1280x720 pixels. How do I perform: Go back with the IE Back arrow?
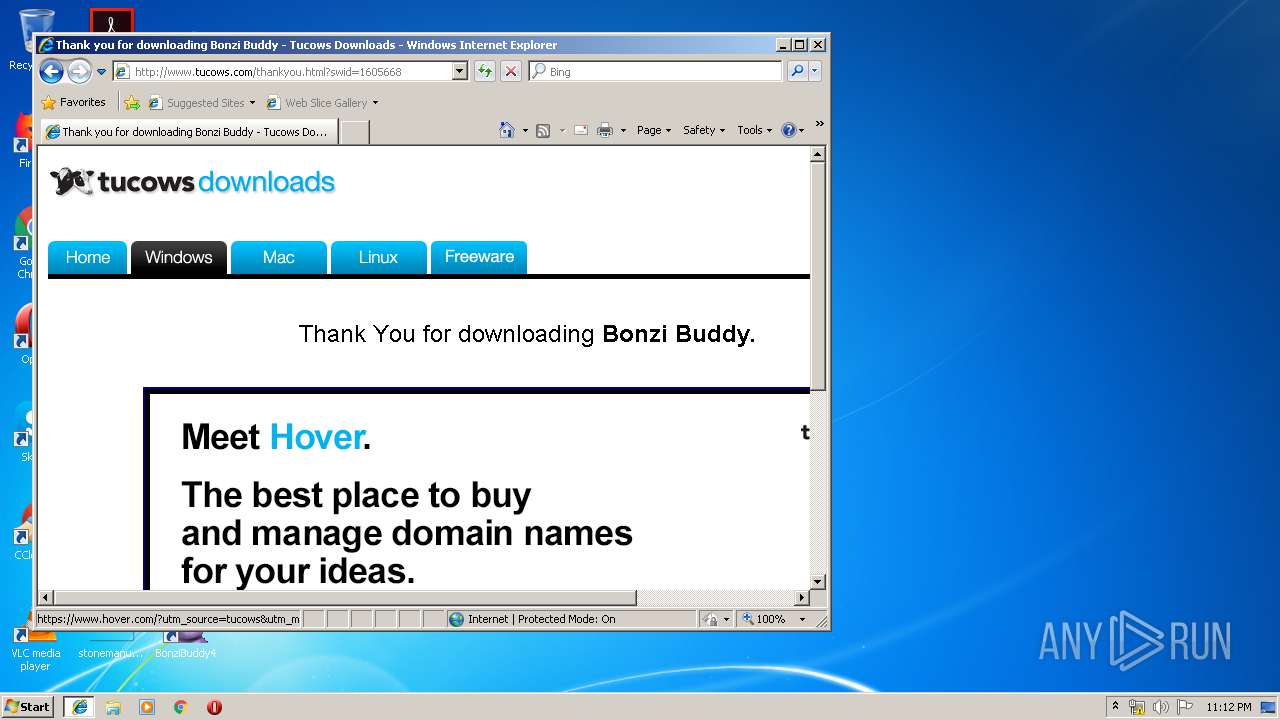pyautogui.click(x=51, y=71)
